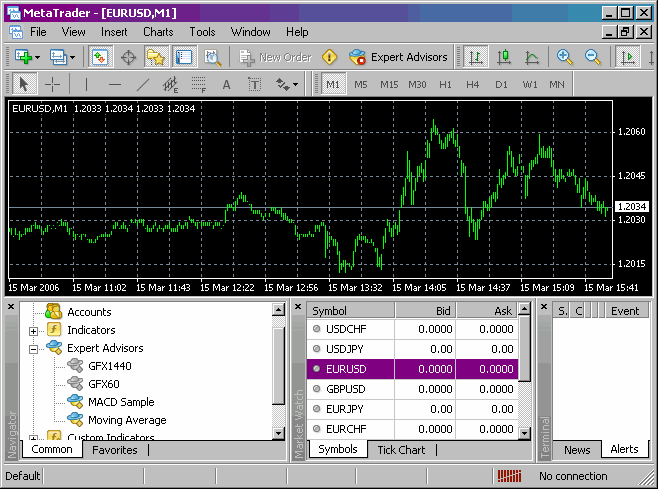The width and height of the screenshot is (658, 489).
Task: Toggle the Market Watch window button
Action: pos(100,57)
